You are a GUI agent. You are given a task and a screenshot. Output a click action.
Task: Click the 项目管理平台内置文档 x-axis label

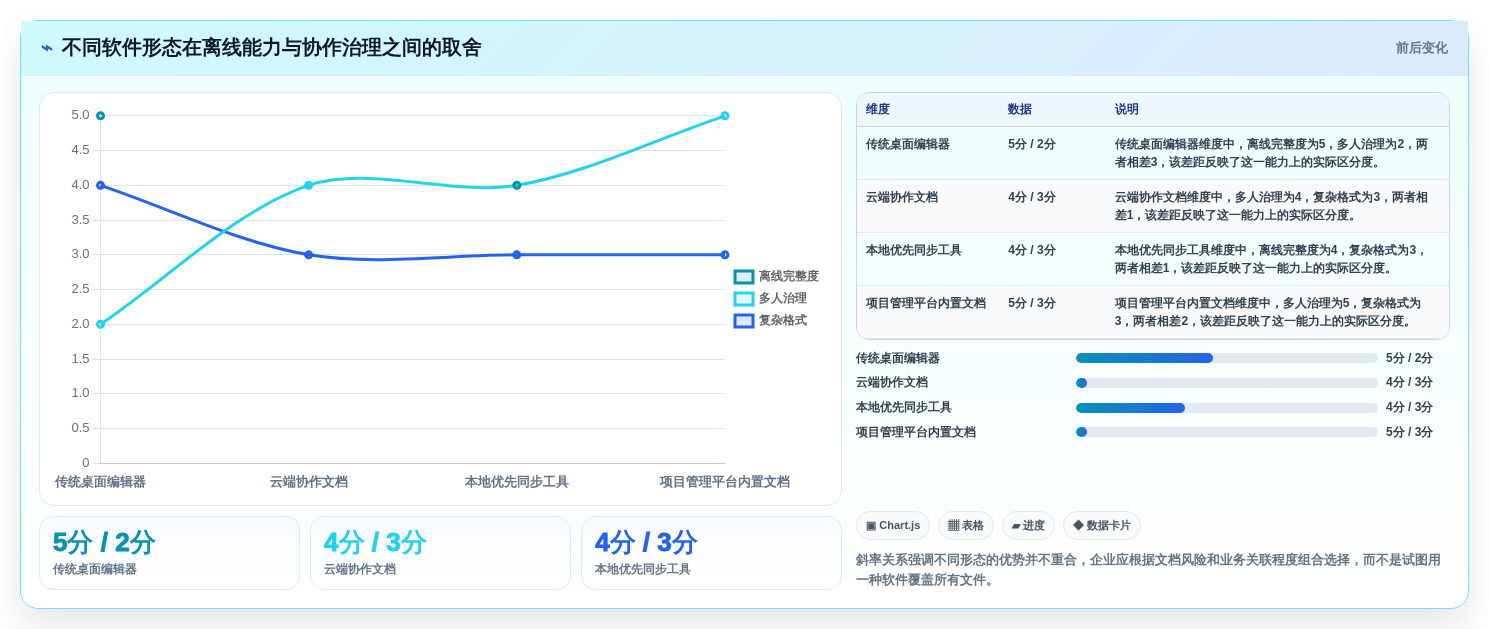725,482
